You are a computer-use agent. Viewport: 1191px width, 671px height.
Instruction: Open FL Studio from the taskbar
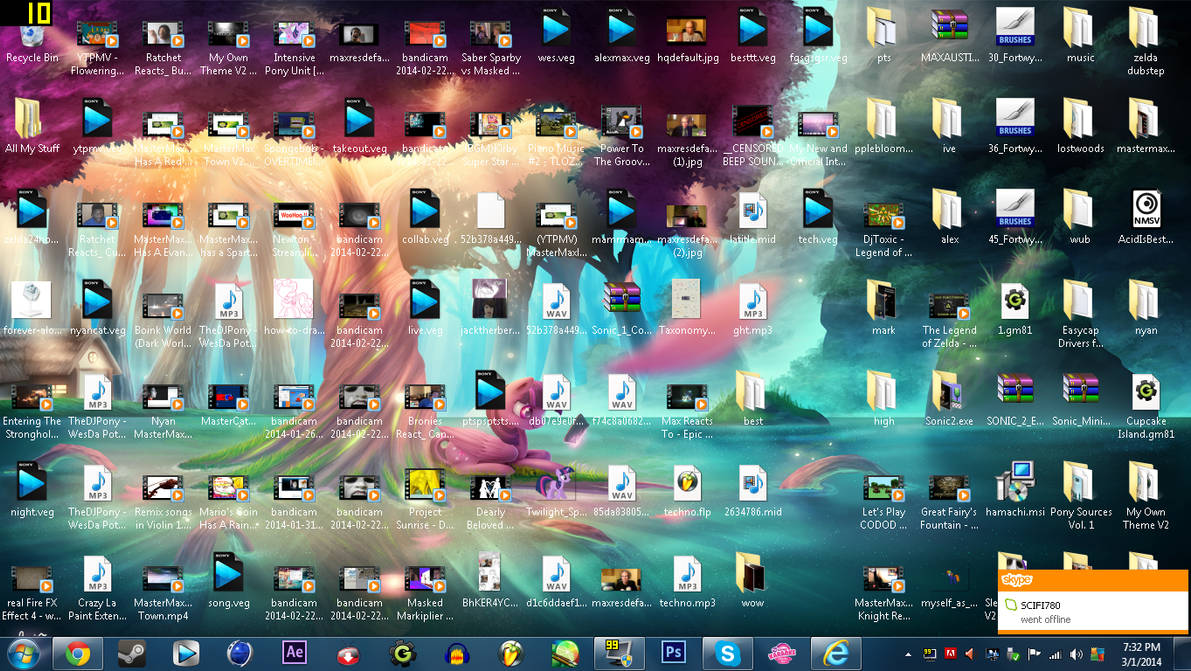point(510,655)
